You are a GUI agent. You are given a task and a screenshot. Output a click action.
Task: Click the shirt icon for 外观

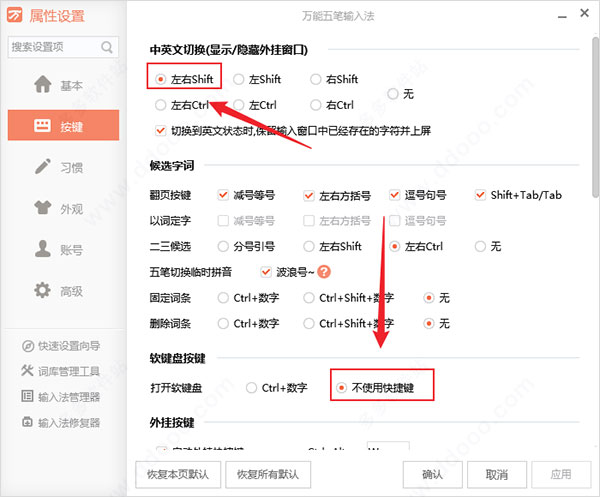[42, 208]
